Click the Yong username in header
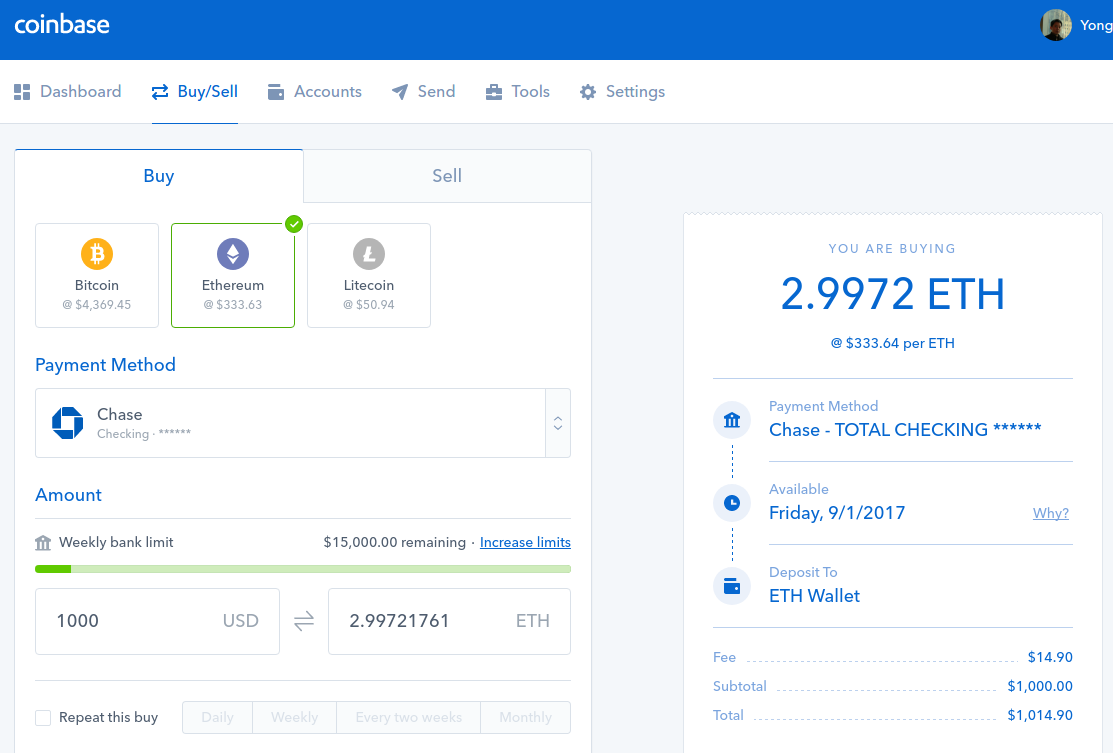Viewport: 1113px width, 753px height. 1096,26
